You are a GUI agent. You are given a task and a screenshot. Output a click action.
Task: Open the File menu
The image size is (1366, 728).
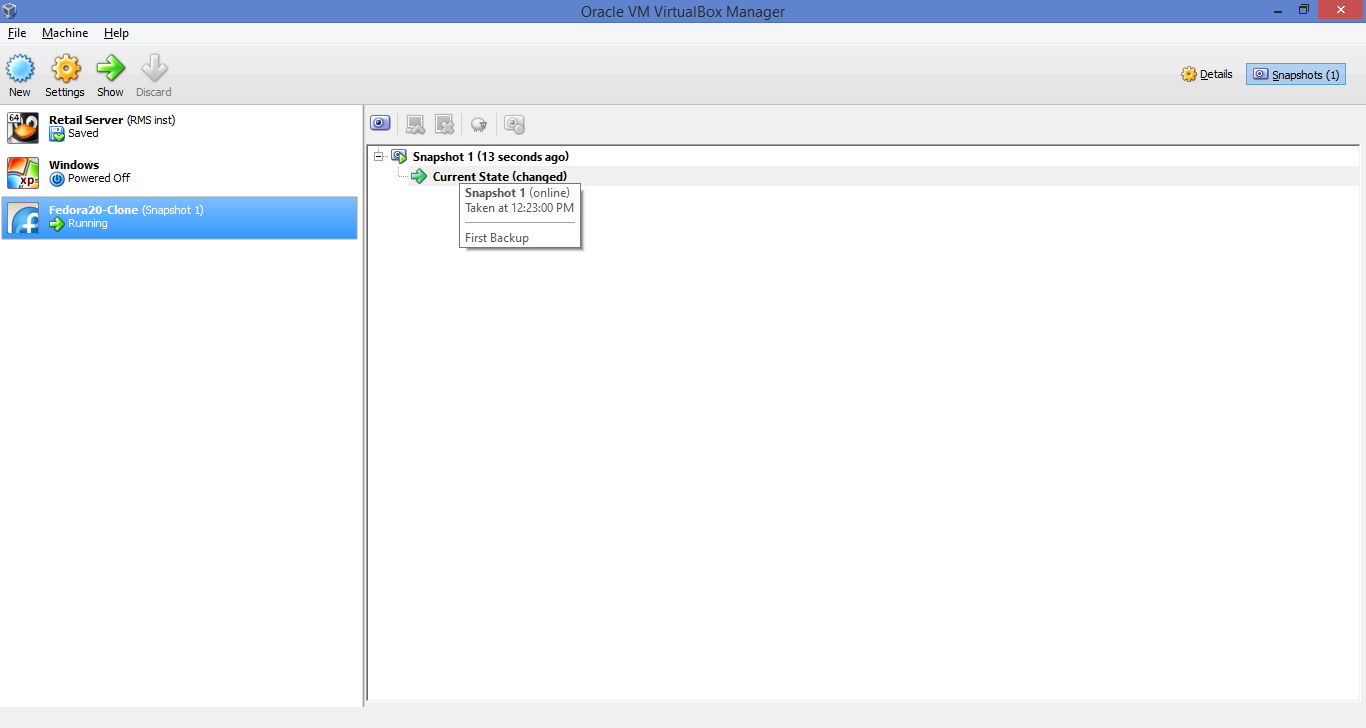tap(17, 33)
